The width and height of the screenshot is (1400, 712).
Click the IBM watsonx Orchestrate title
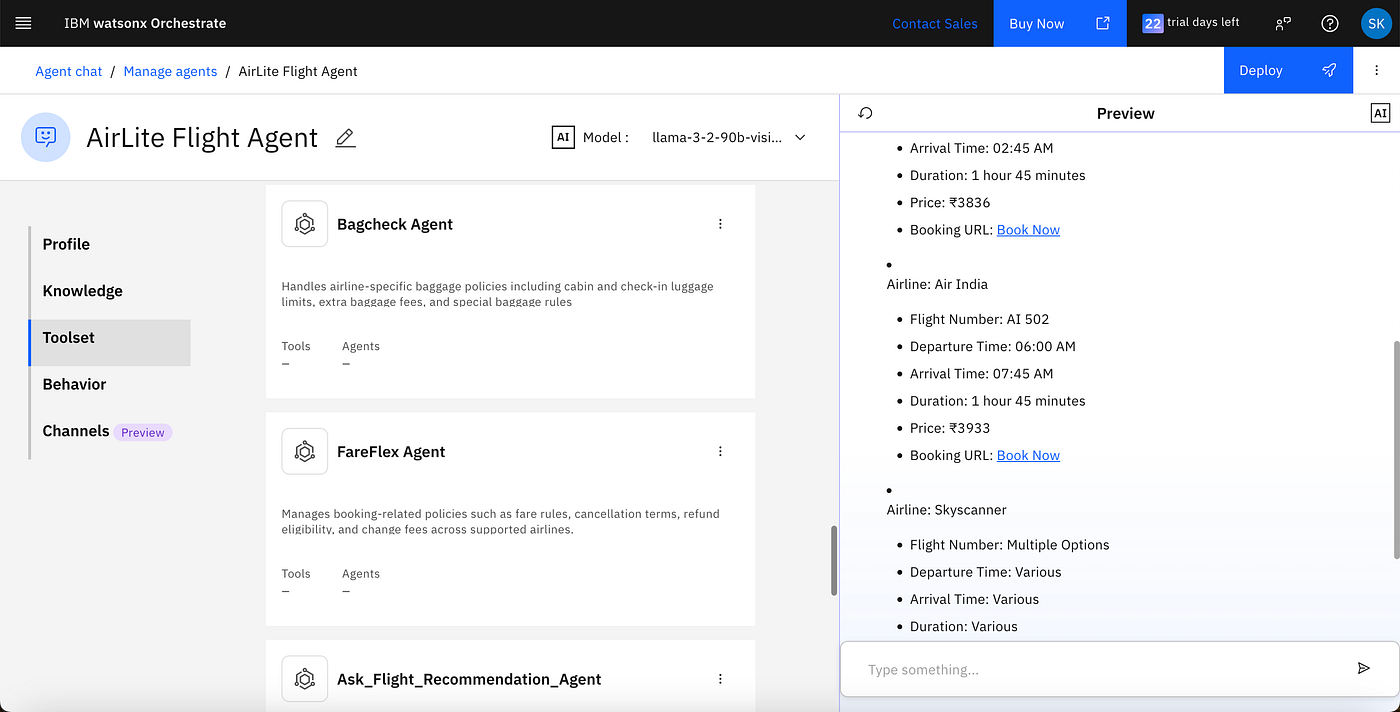pos(145,23)
